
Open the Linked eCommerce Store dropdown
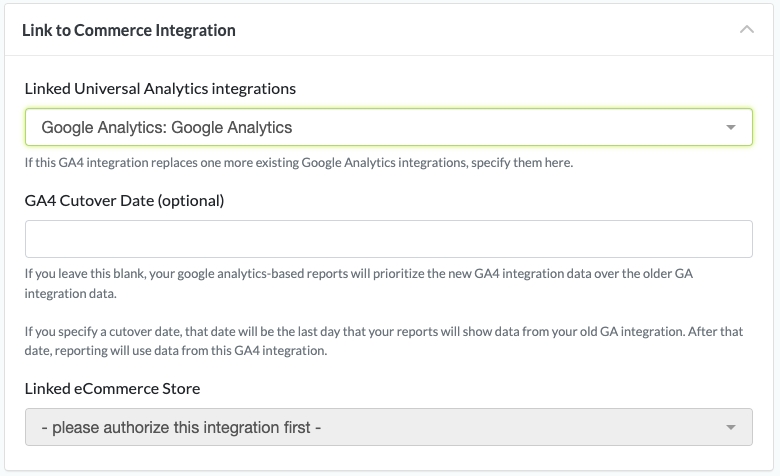388,427
